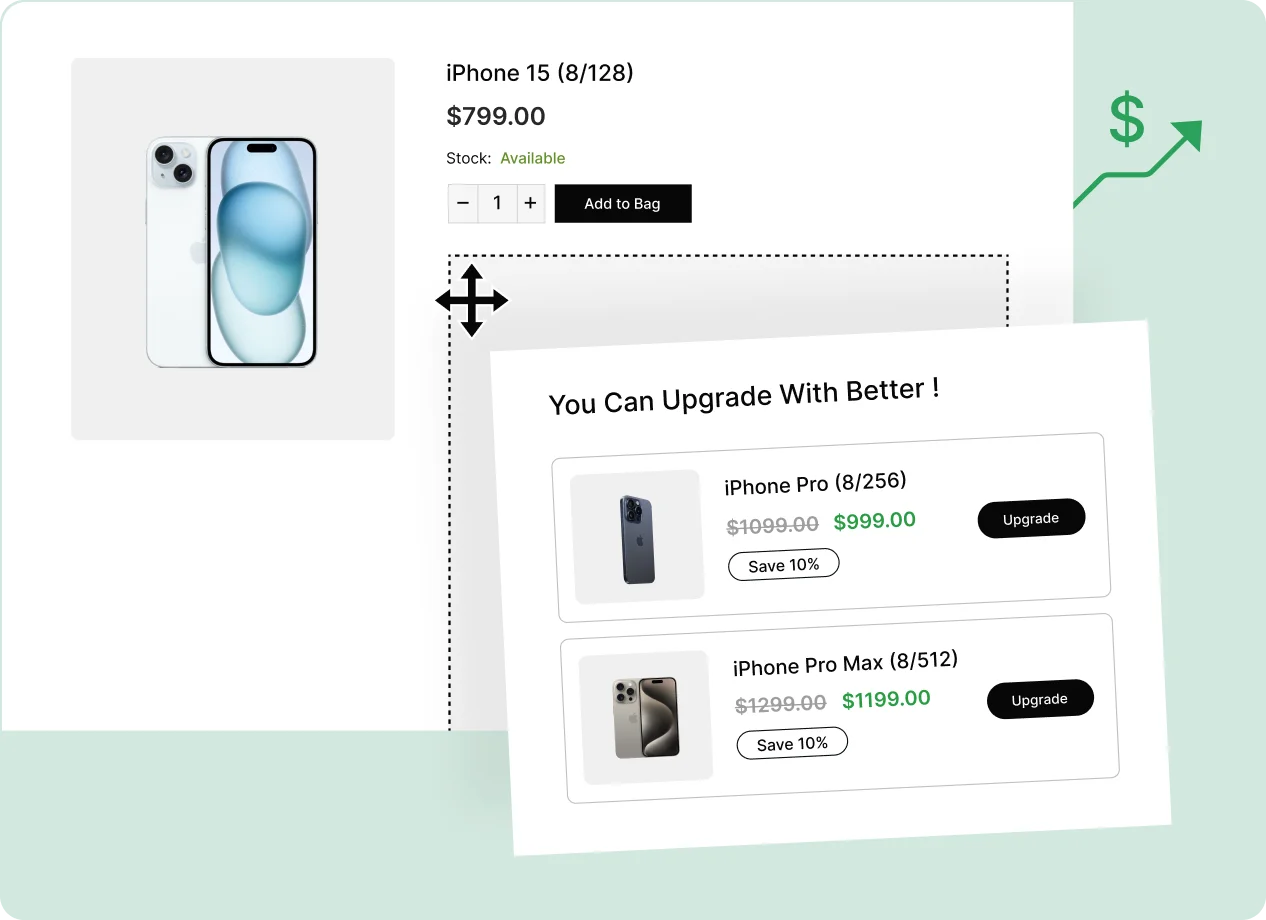1266x920 pixels.
Task: Click the $799.00 price text
Action: [x=496, y=116]
